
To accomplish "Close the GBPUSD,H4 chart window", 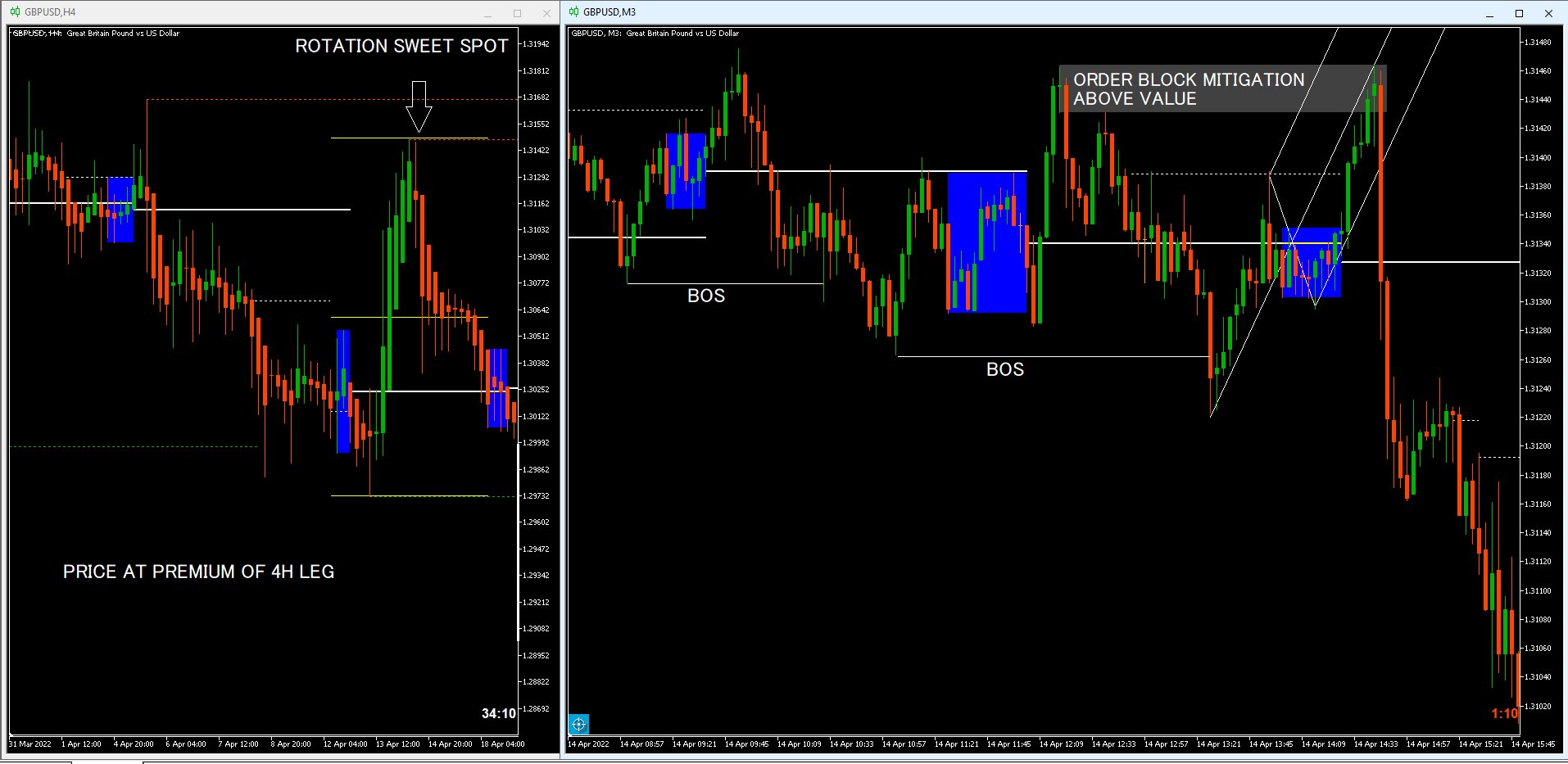I will 546,13.
